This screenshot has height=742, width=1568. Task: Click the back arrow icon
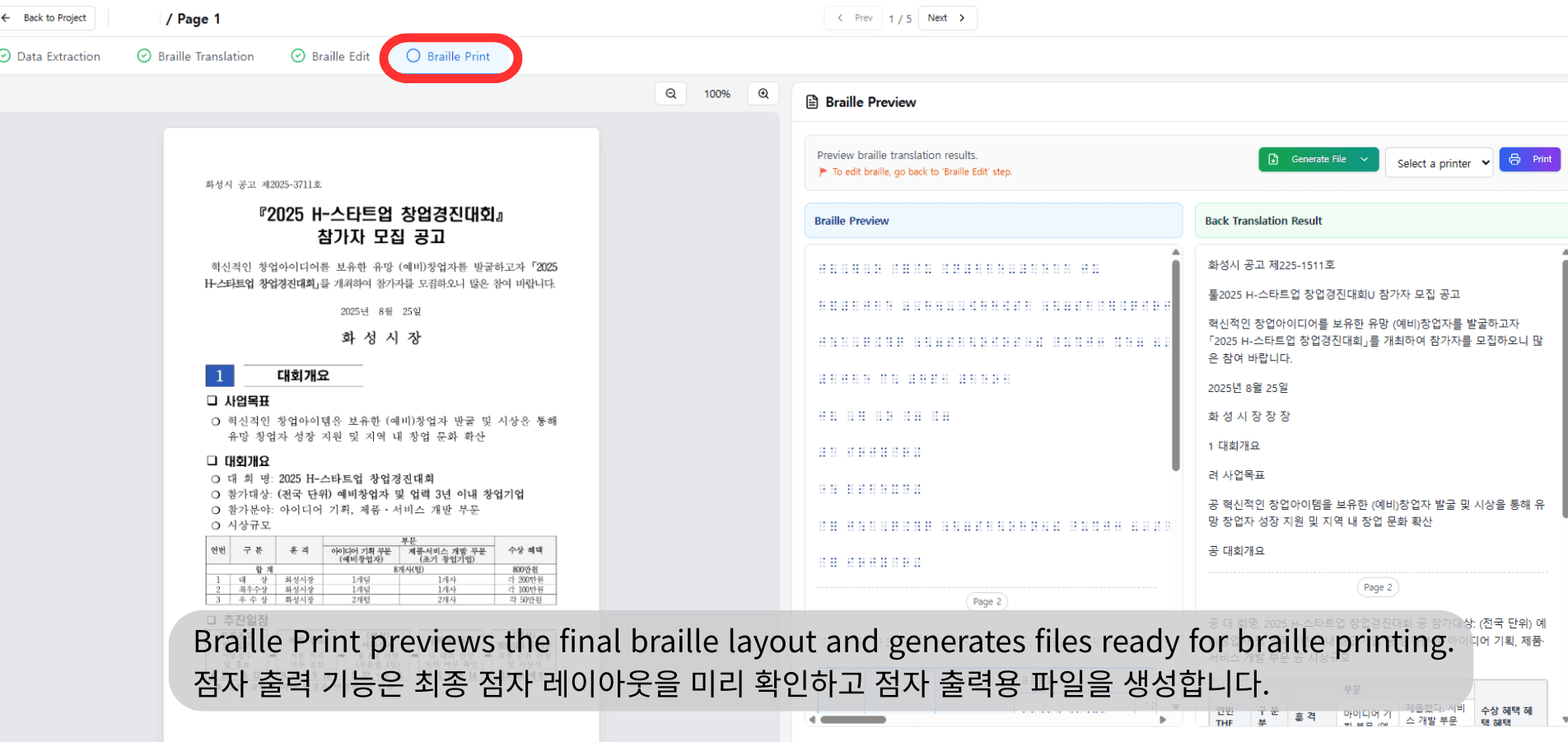pos(7,18)
